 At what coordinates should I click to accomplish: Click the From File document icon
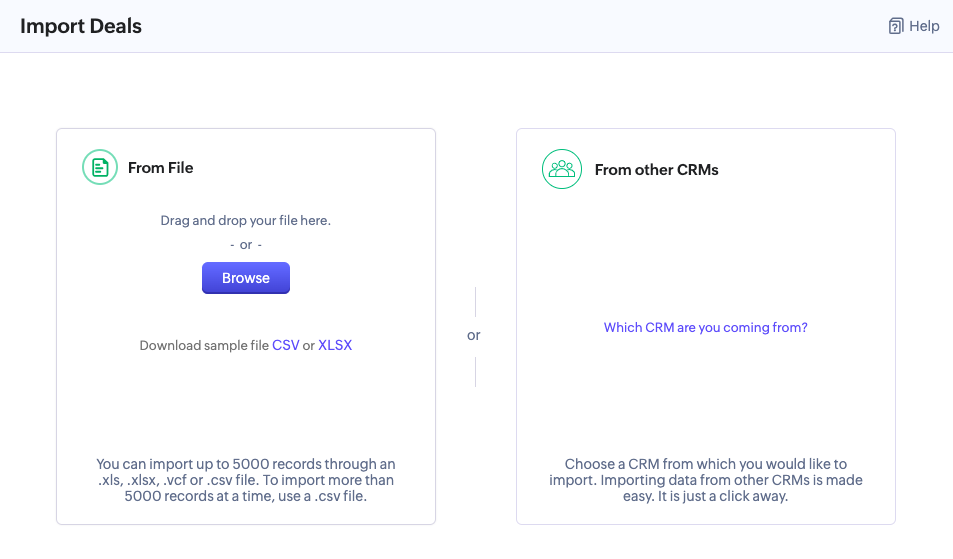100,167
